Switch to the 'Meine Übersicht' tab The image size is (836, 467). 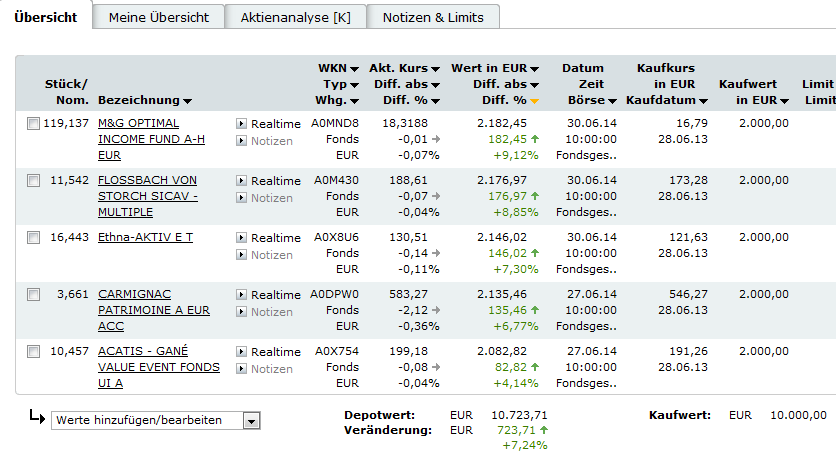[x=159, y=17]
